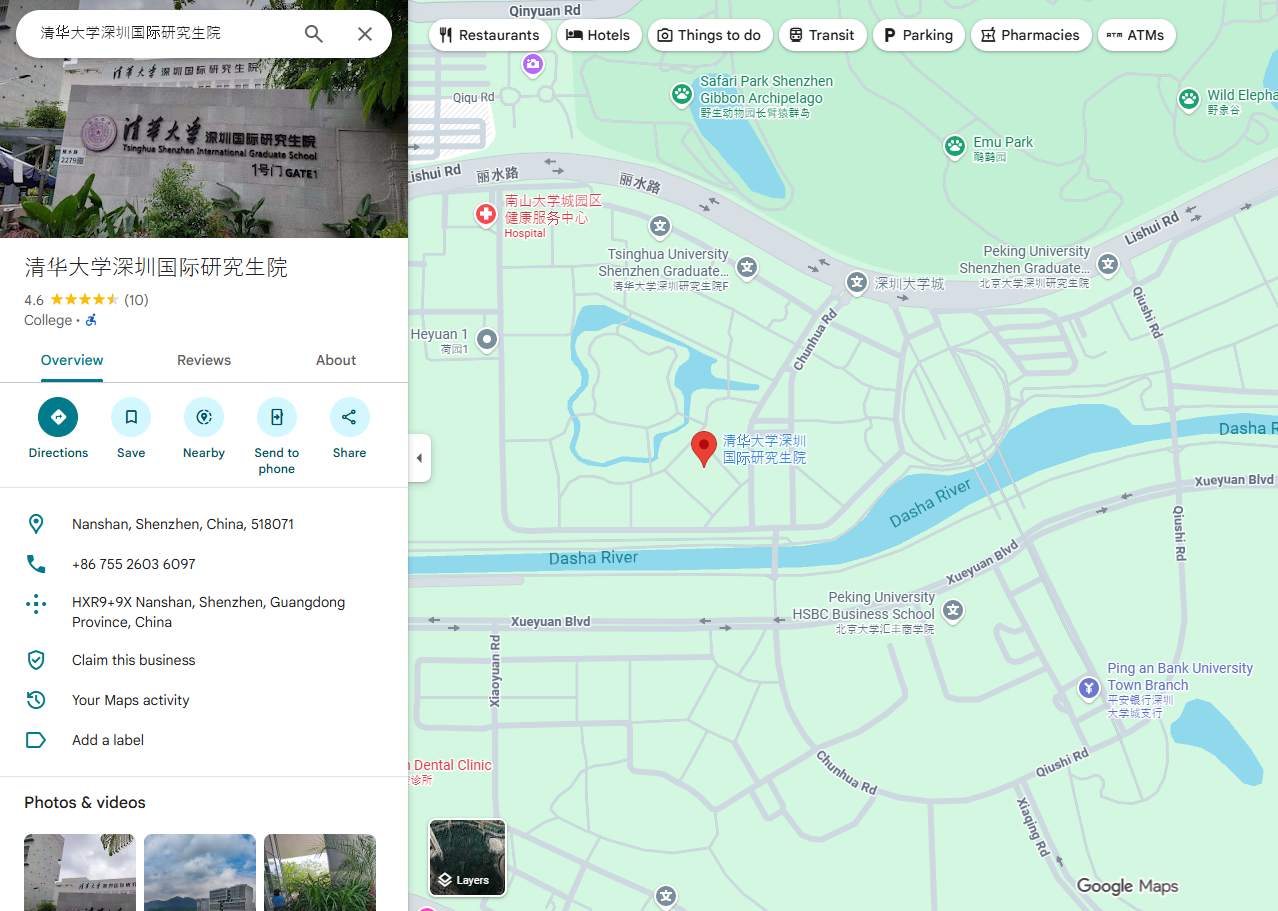Image resolution: width=1278 pixels, height=911 pixels.
Task: Open the (10) reviews link
Action: 138,299
